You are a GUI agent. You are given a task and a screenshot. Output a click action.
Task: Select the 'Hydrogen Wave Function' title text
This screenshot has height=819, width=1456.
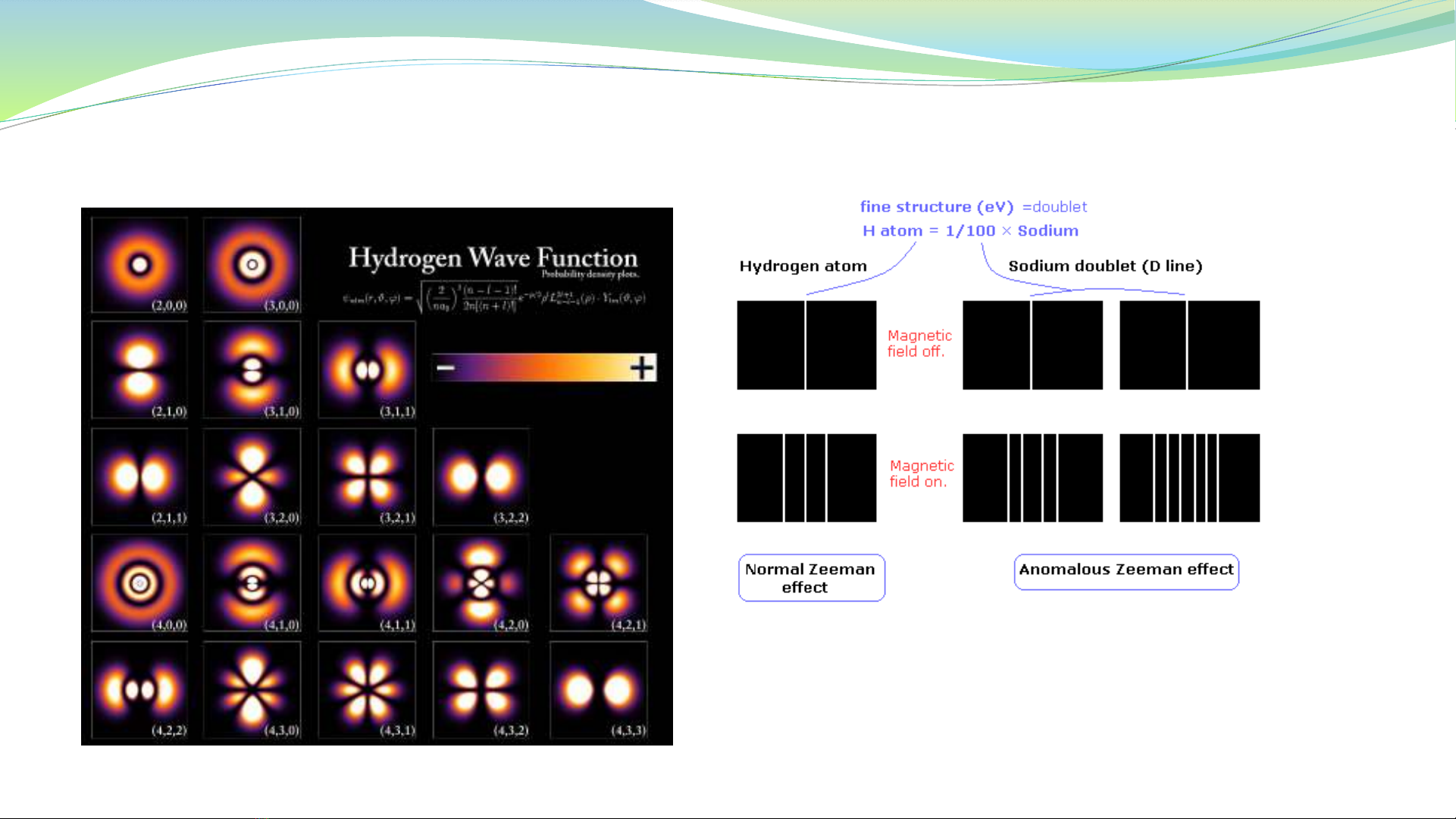493,258
